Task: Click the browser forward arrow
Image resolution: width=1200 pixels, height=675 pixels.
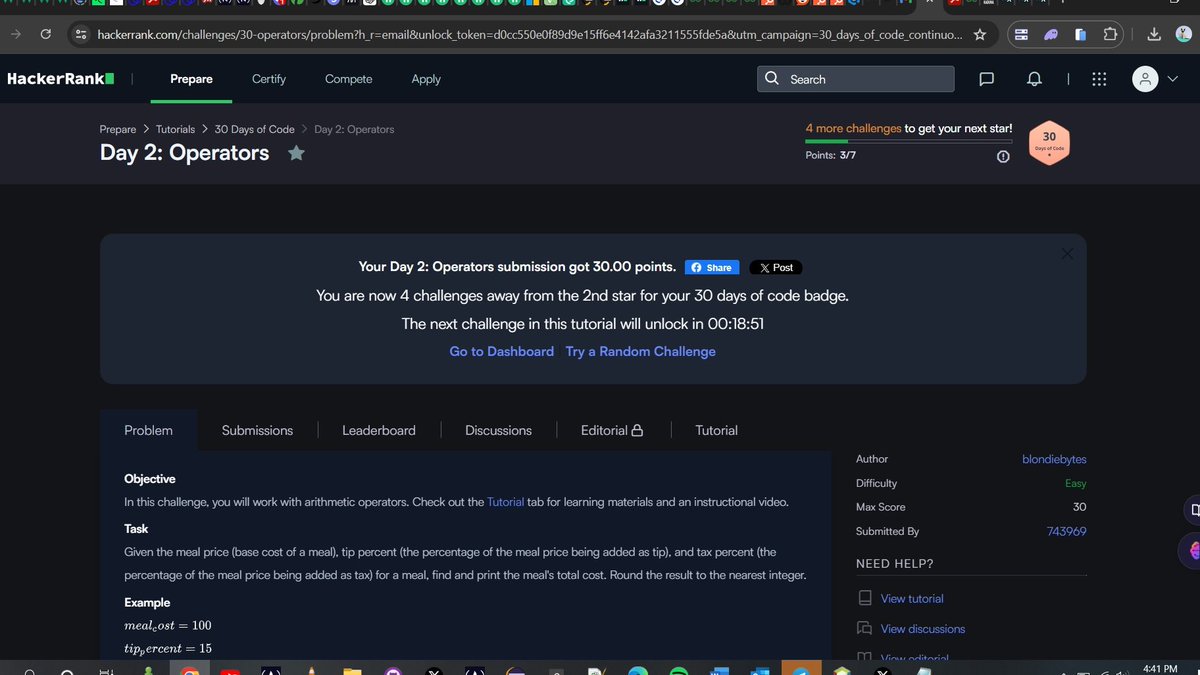Action: point(16,35)
